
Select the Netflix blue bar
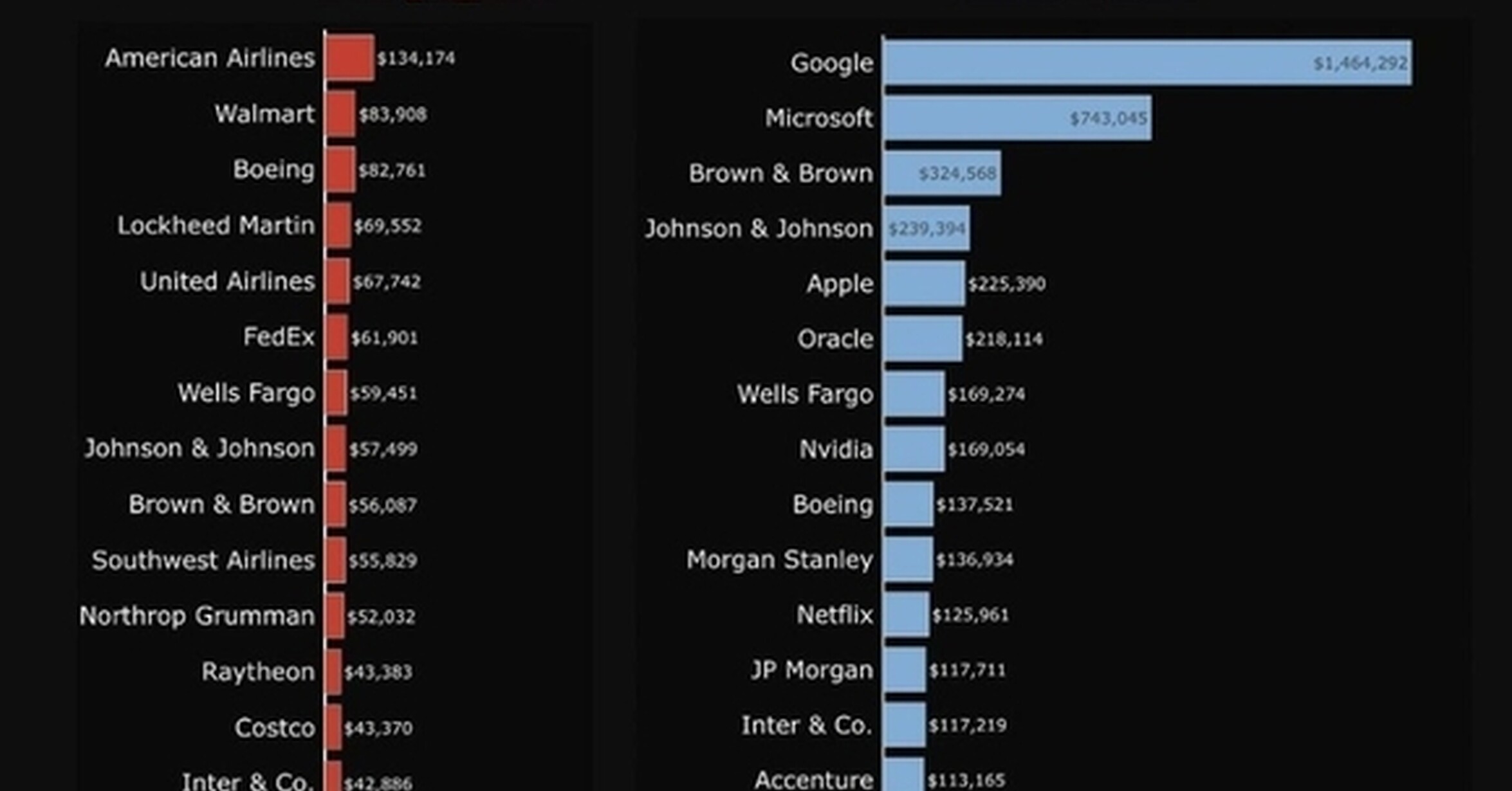[907, 615]
